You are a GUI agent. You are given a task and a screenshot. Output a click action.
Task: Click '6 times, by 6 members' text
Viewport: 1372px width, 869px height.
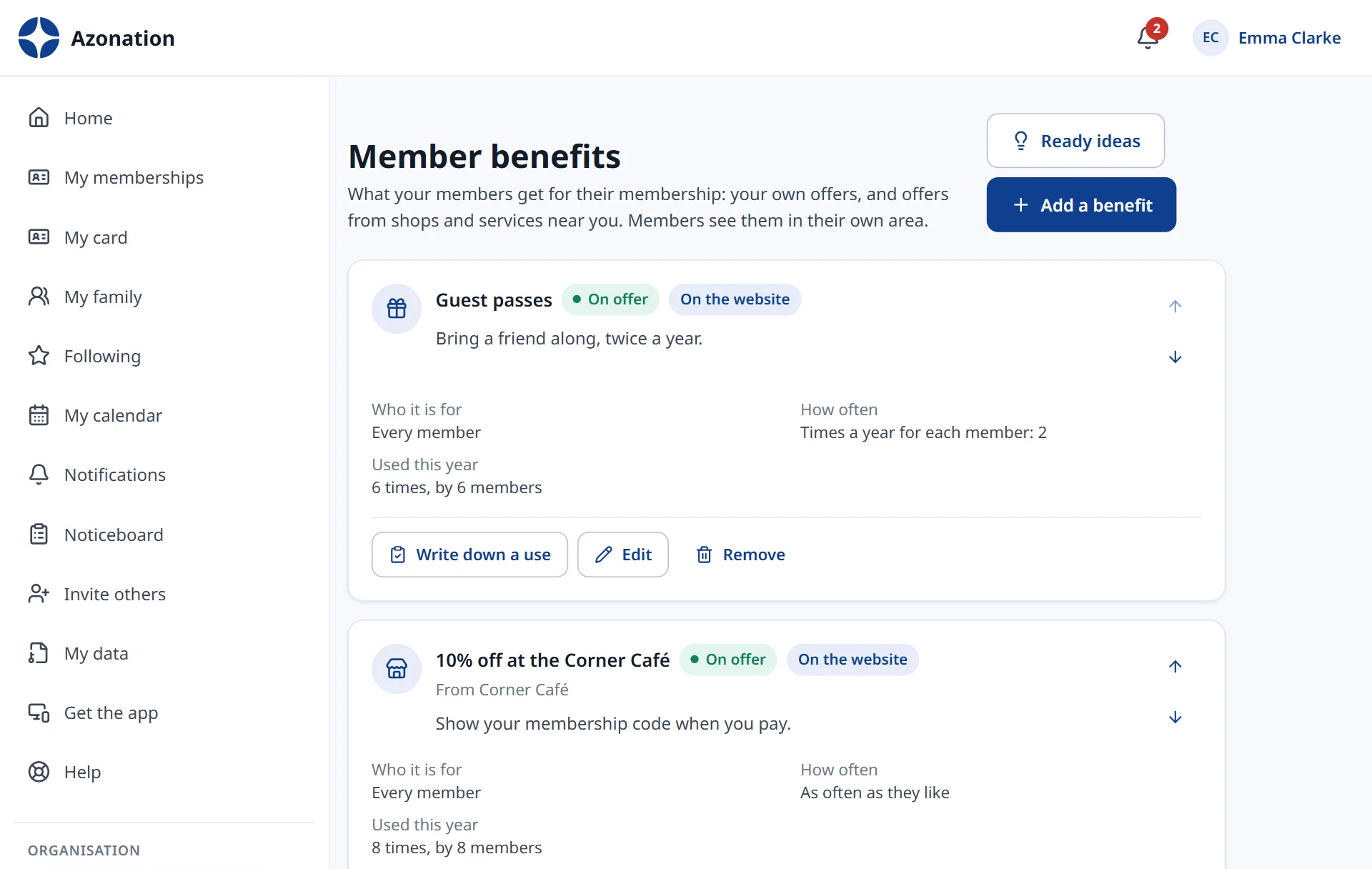(457, 487)
